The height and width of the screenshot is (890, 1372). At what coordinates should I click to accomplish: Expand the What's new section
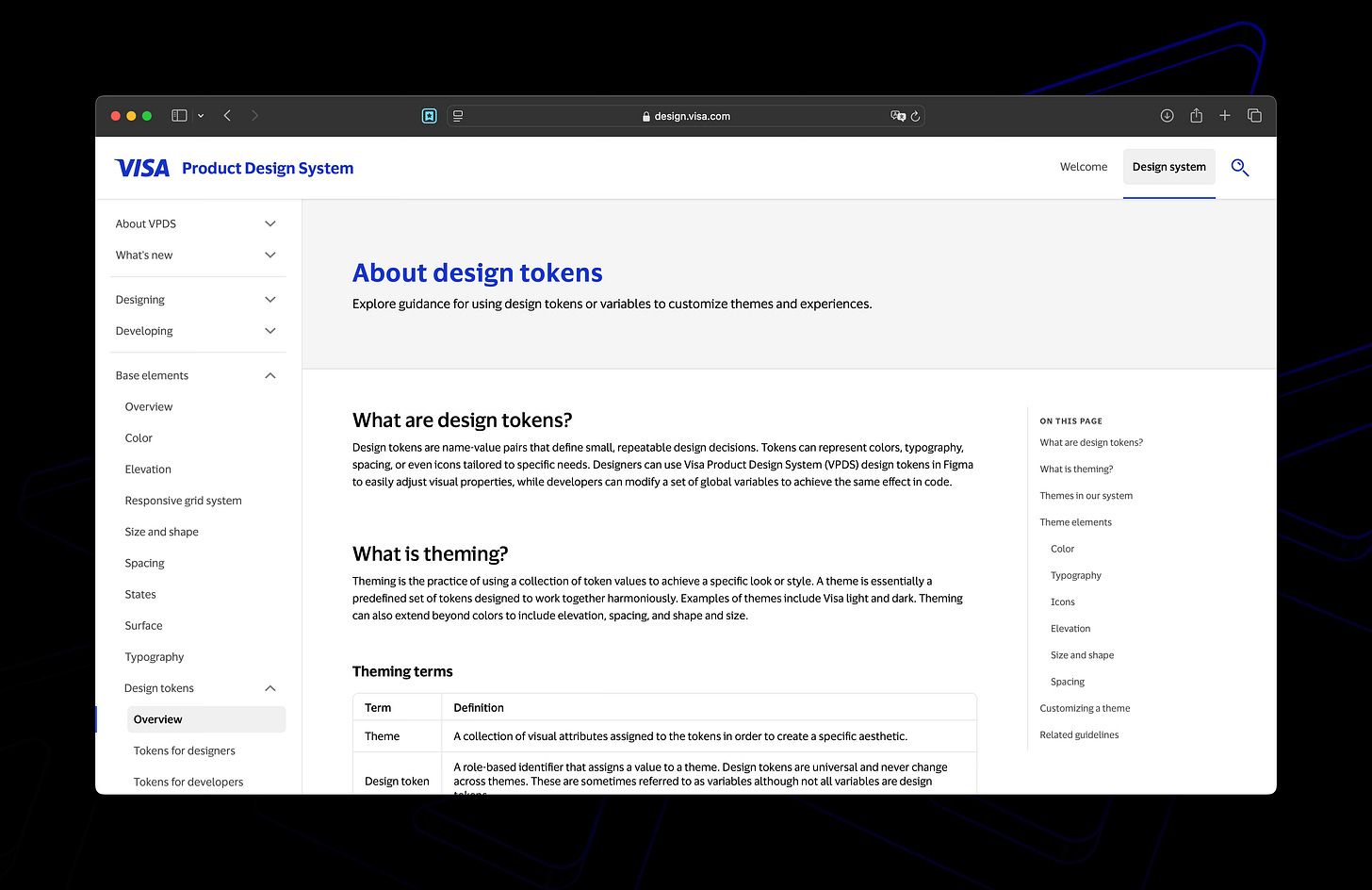(197, 255)
